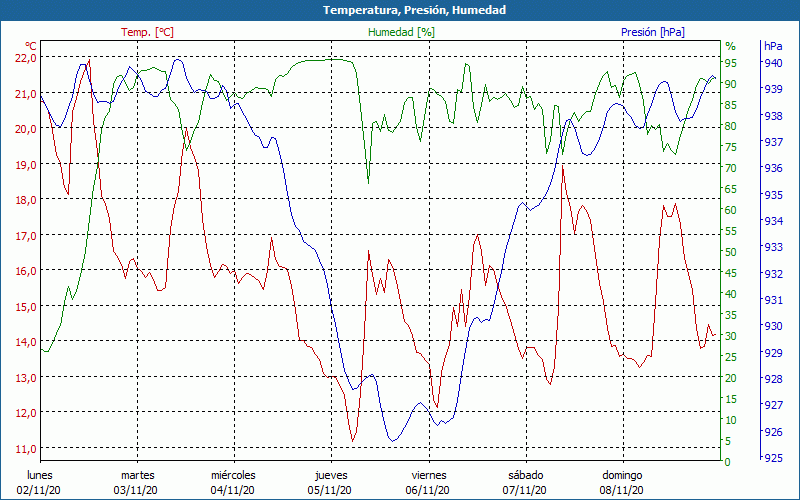800x500 pixels.
Task: Click the '22,0' temperature axis value
Action: pyautogui.click(x=26, y=58)
